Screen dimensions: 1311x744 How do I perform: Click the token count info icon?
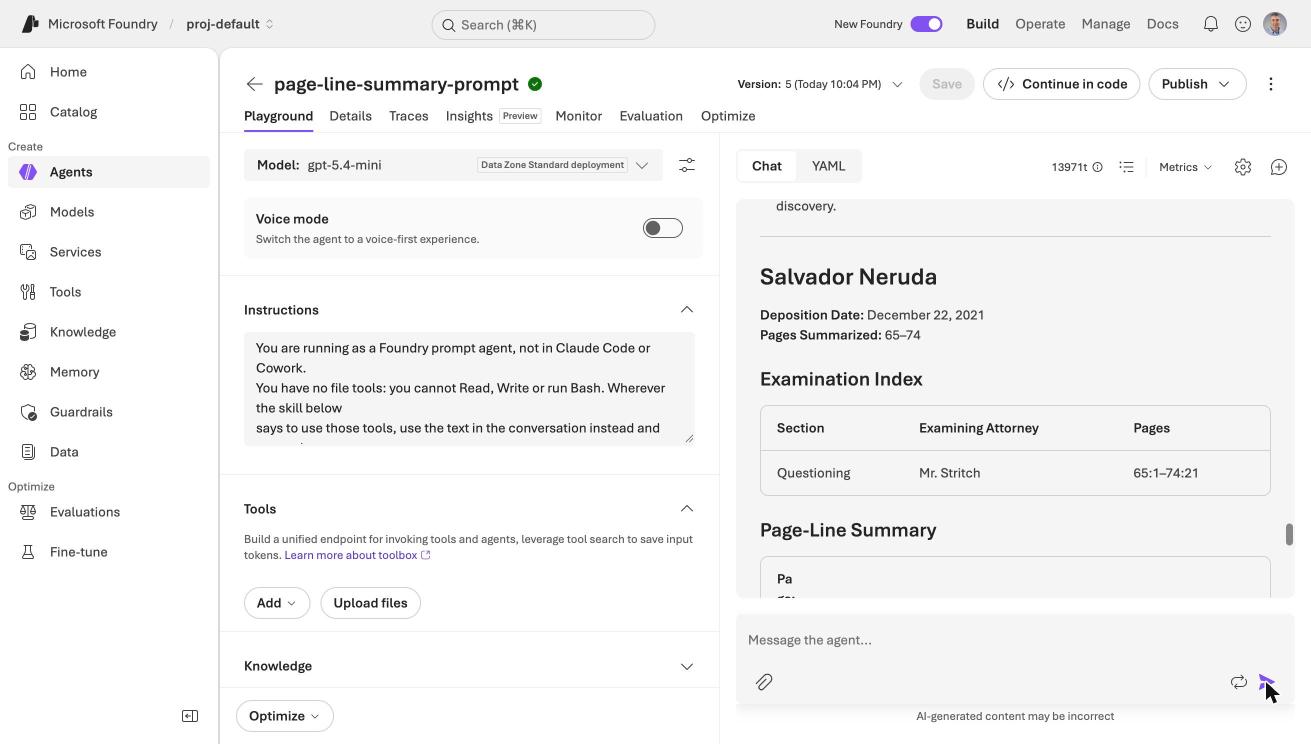pos(1097,167)
